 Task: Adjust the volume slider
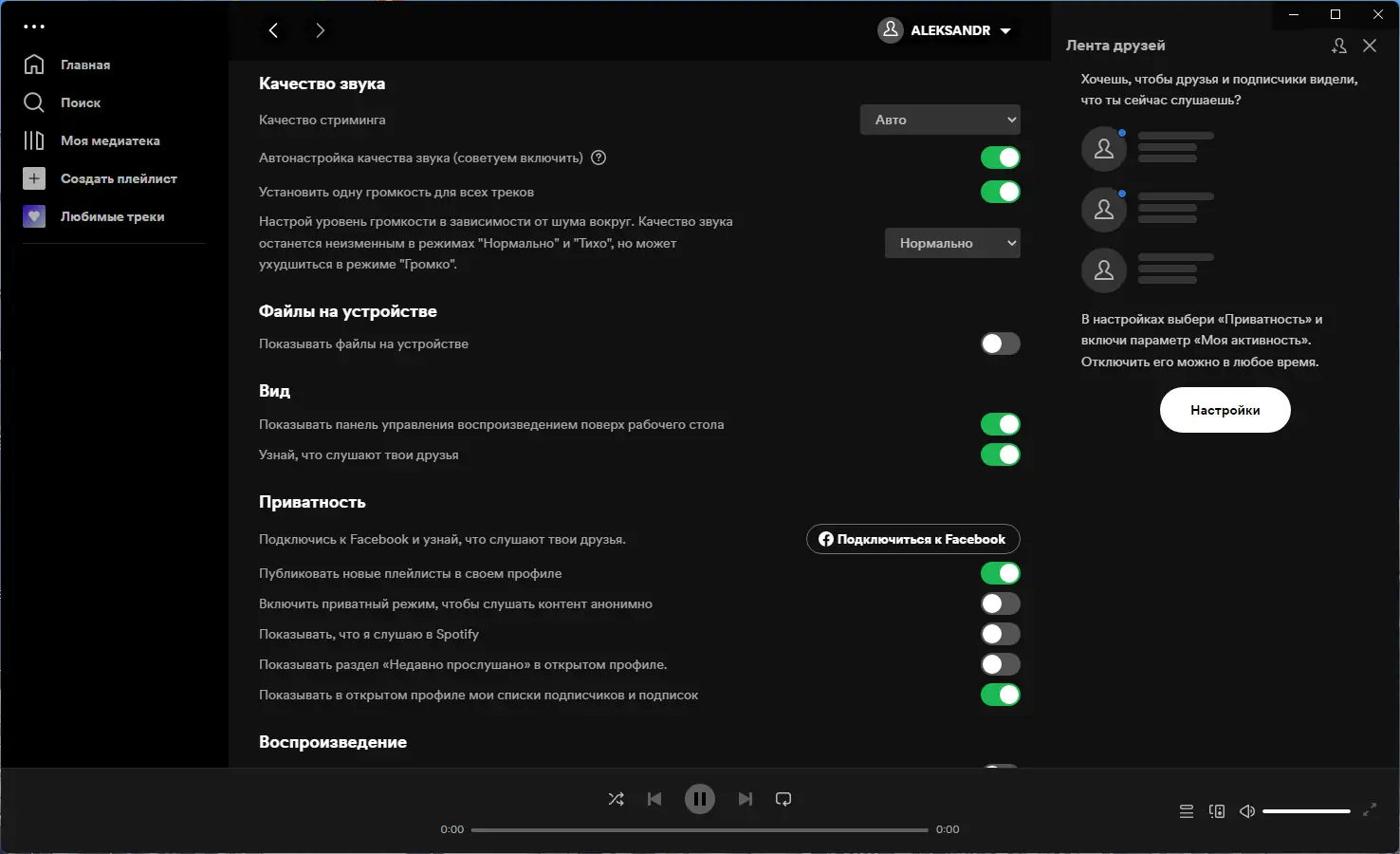(x=1306, y=811)
